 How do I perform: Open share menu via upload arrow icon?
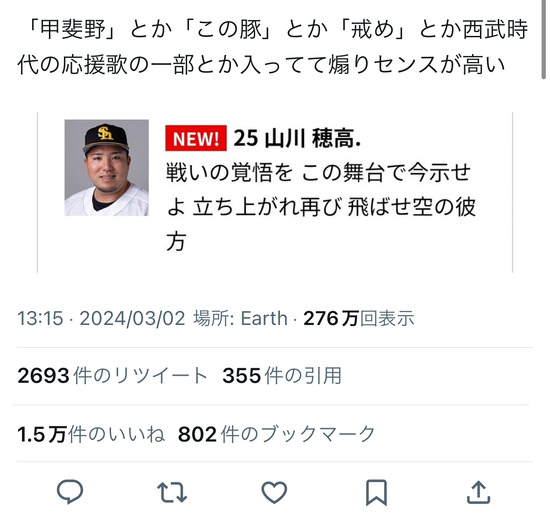[478, 492]
